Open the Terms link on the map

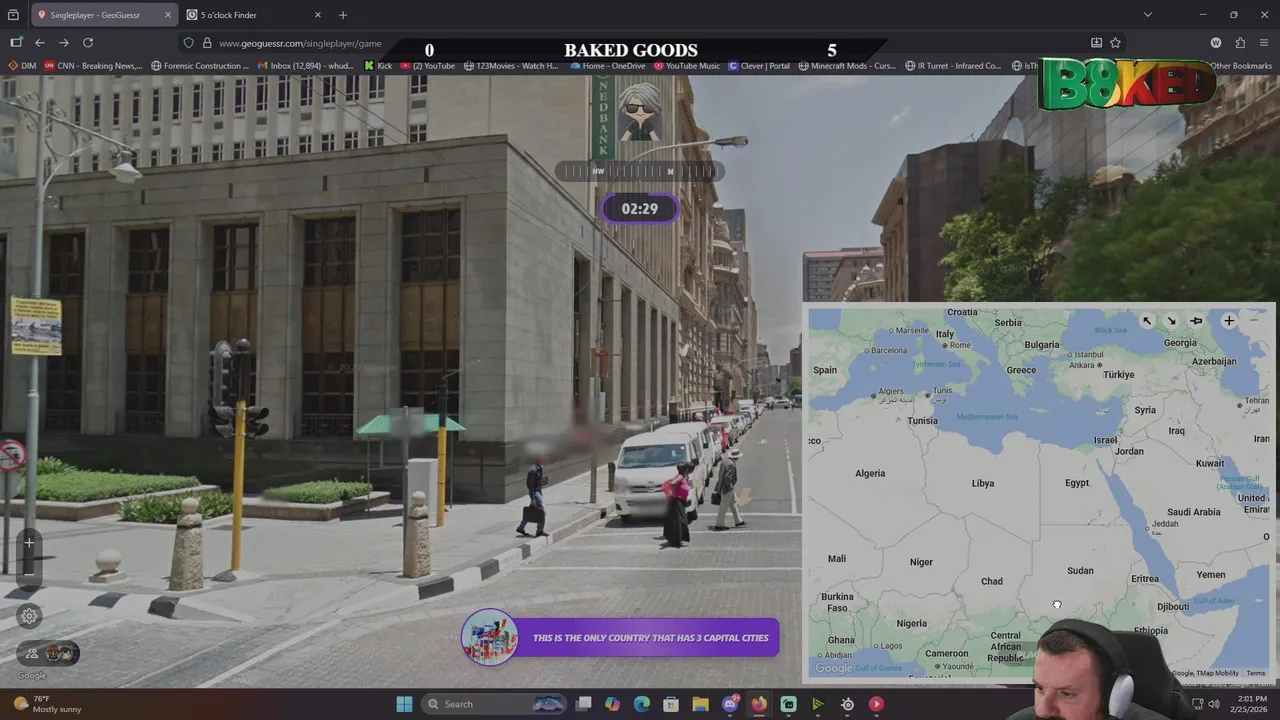click(x=1255, y=673)
